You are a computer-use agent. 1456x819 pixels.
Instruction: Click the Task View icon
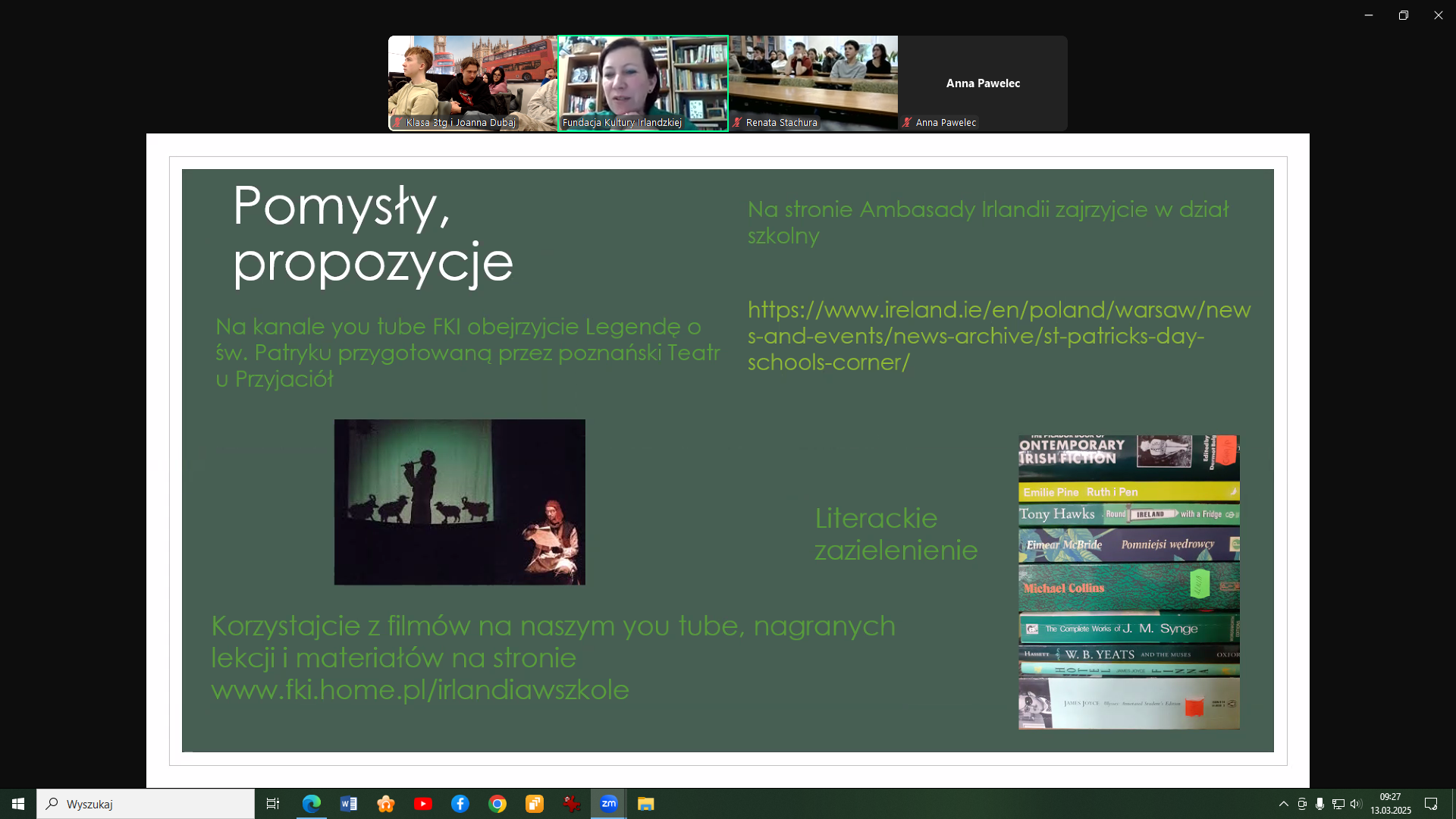click(x=273, y=804)
